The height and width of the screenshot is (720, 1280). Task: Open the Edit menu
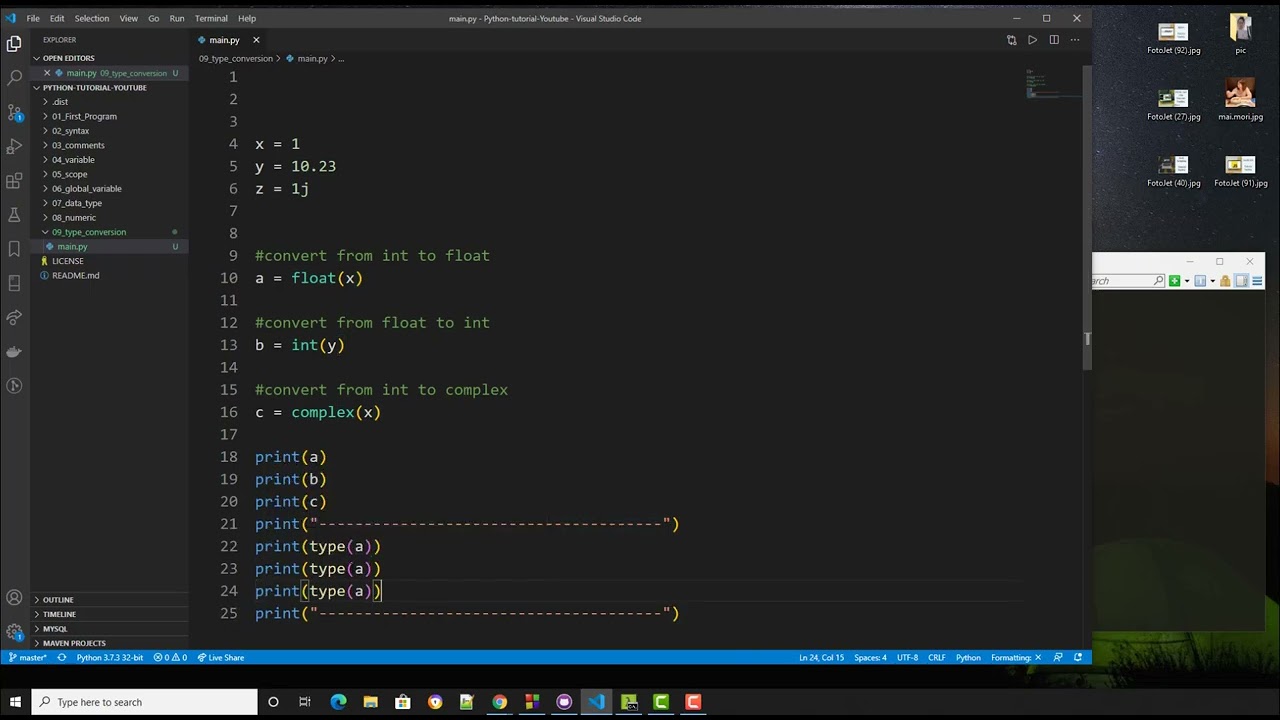pos(57,18)
